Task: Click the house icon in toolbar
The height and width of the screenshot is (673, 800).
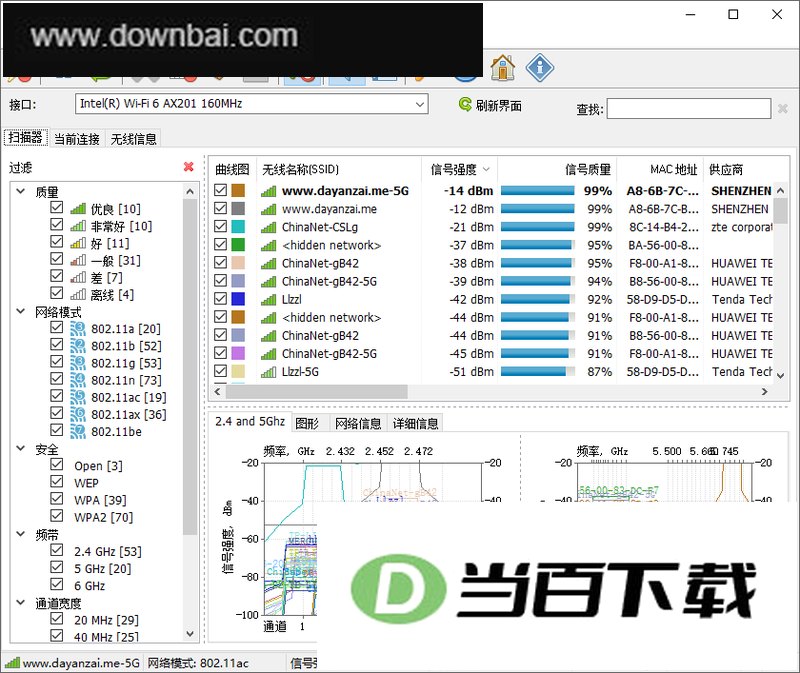Action: [x=503, y=67]
